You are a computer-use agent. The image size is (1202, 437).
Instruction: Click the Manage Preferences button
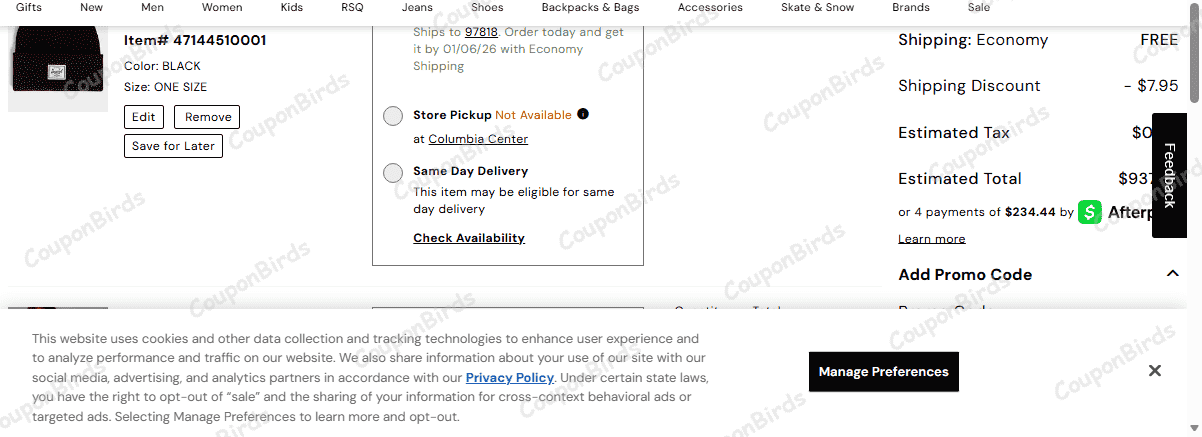tap(884, 372)
